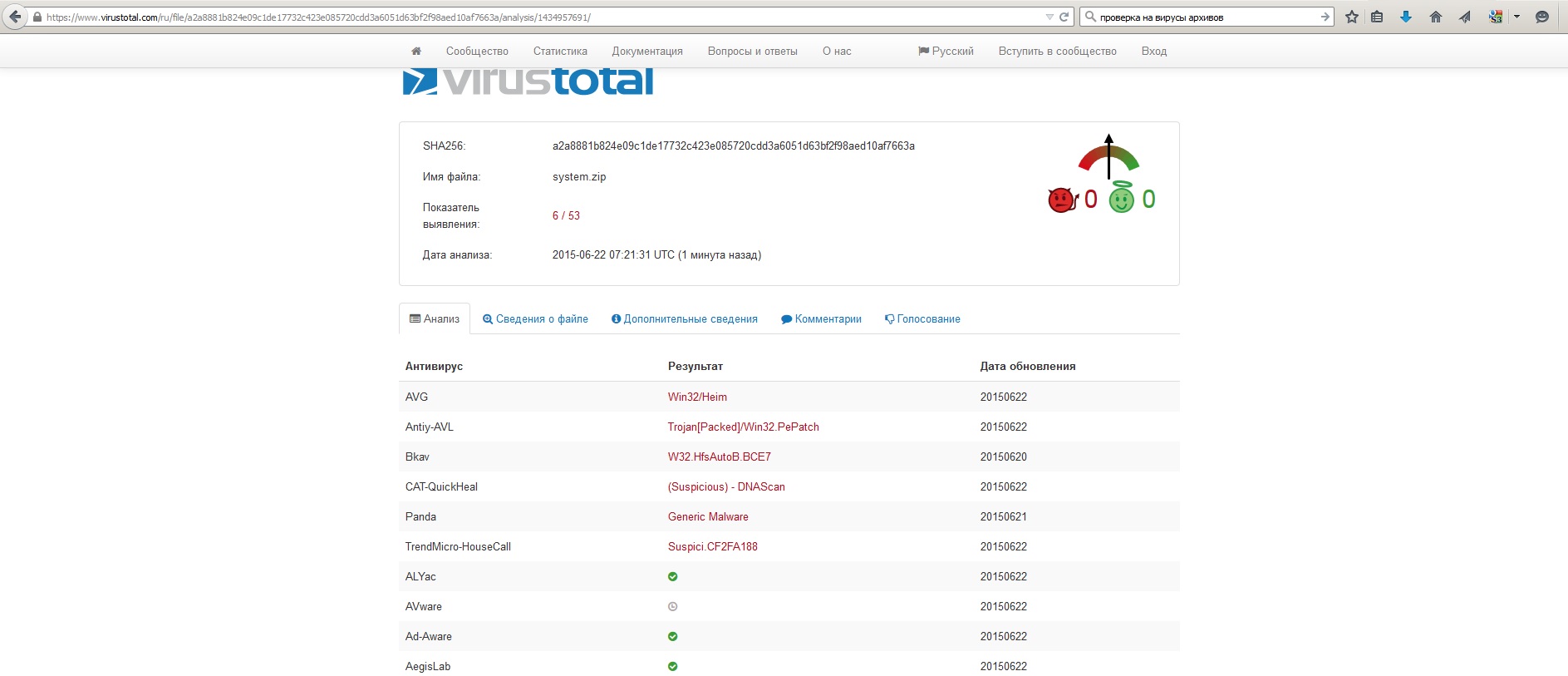Click the file name system.zip

579,176
